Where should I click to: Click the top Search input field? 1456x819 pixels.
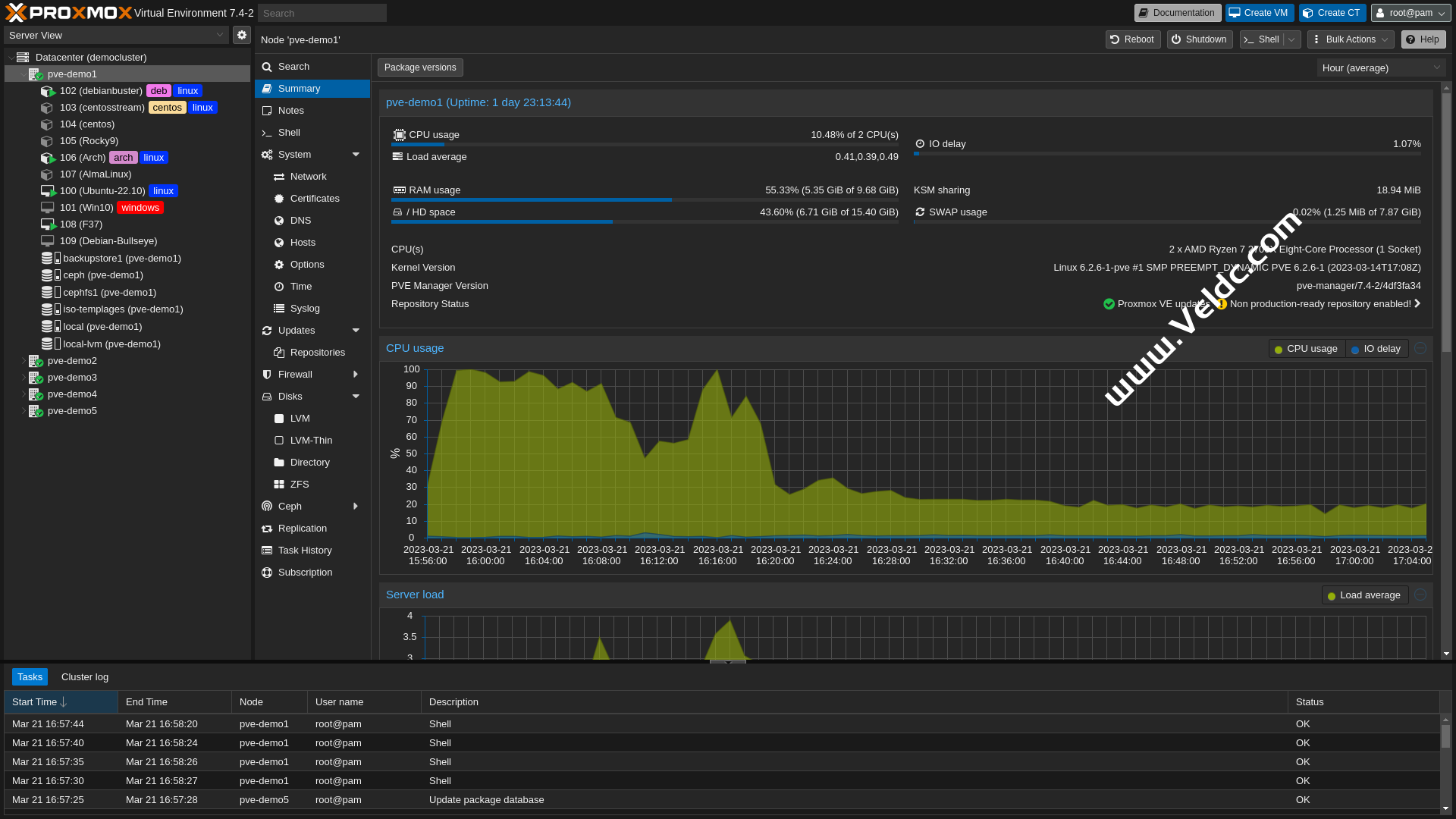click(322, 13)
